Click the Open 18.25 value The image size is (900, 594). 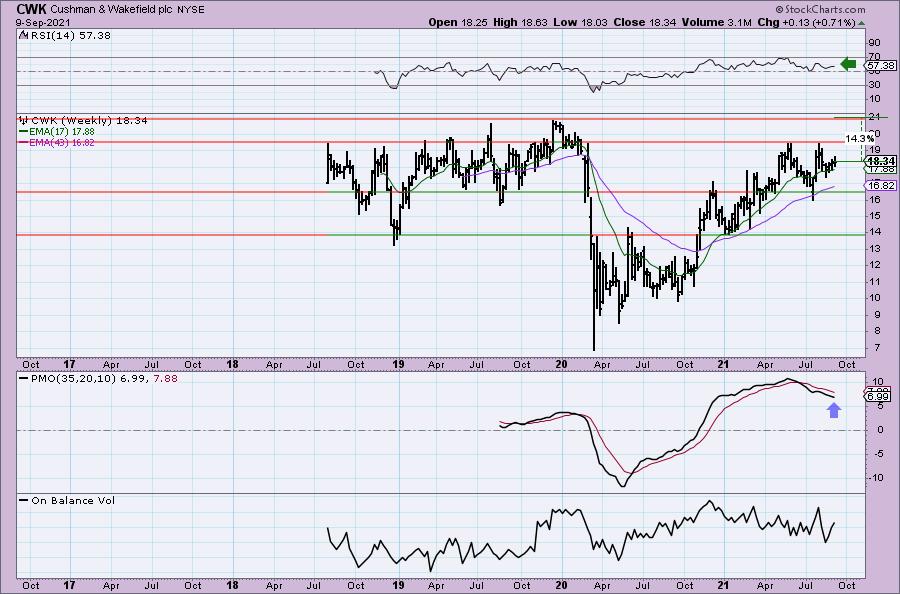(458, 23)
